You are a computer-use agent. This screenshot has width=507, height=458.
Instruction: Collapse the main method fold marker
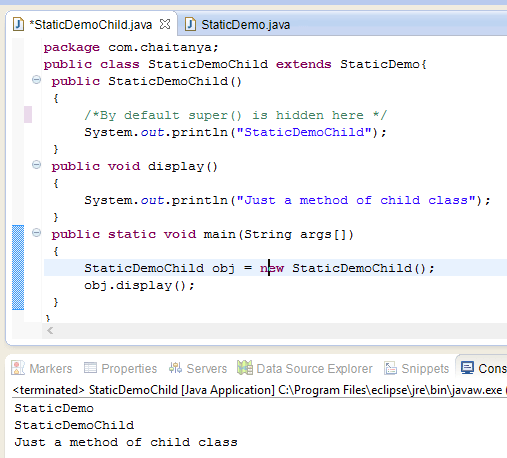point(36,233)
